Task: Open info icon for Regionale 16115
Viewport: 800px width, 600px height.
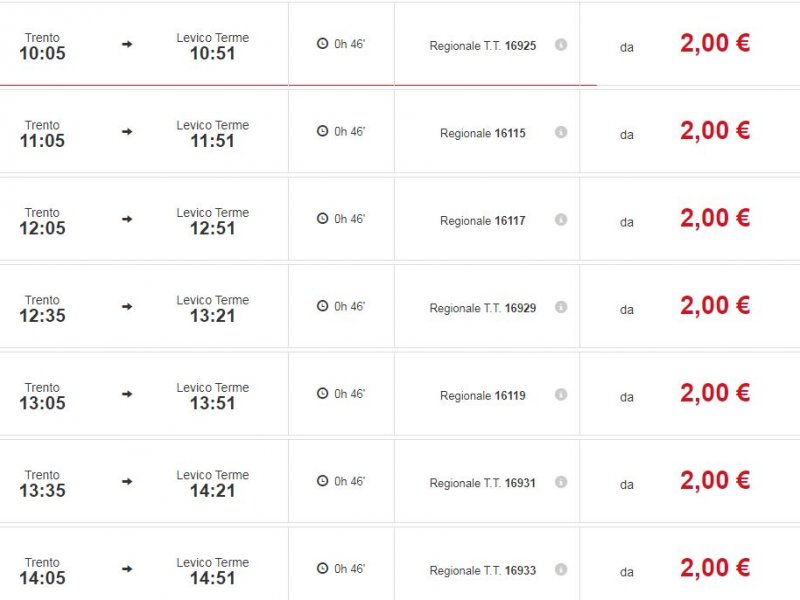Action: (561, 132)
